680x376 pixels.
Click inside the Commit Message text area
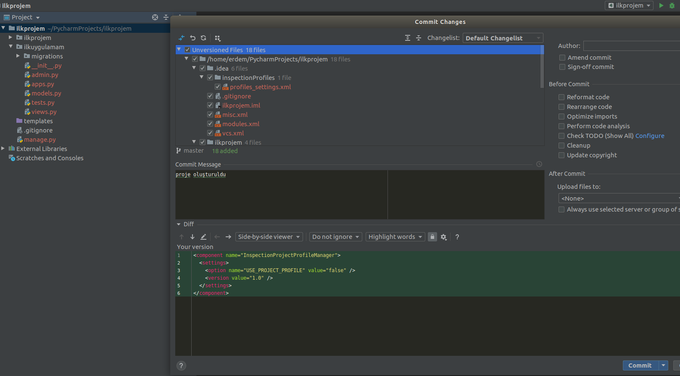[x=360, y=194]
